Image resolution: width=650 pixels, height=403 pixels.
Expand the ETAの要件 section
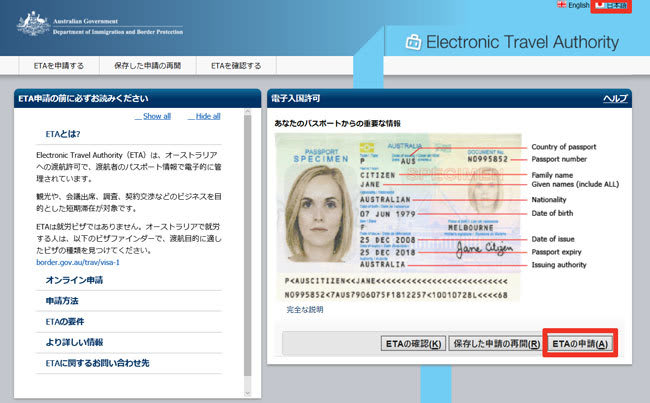tap(65, 322)
